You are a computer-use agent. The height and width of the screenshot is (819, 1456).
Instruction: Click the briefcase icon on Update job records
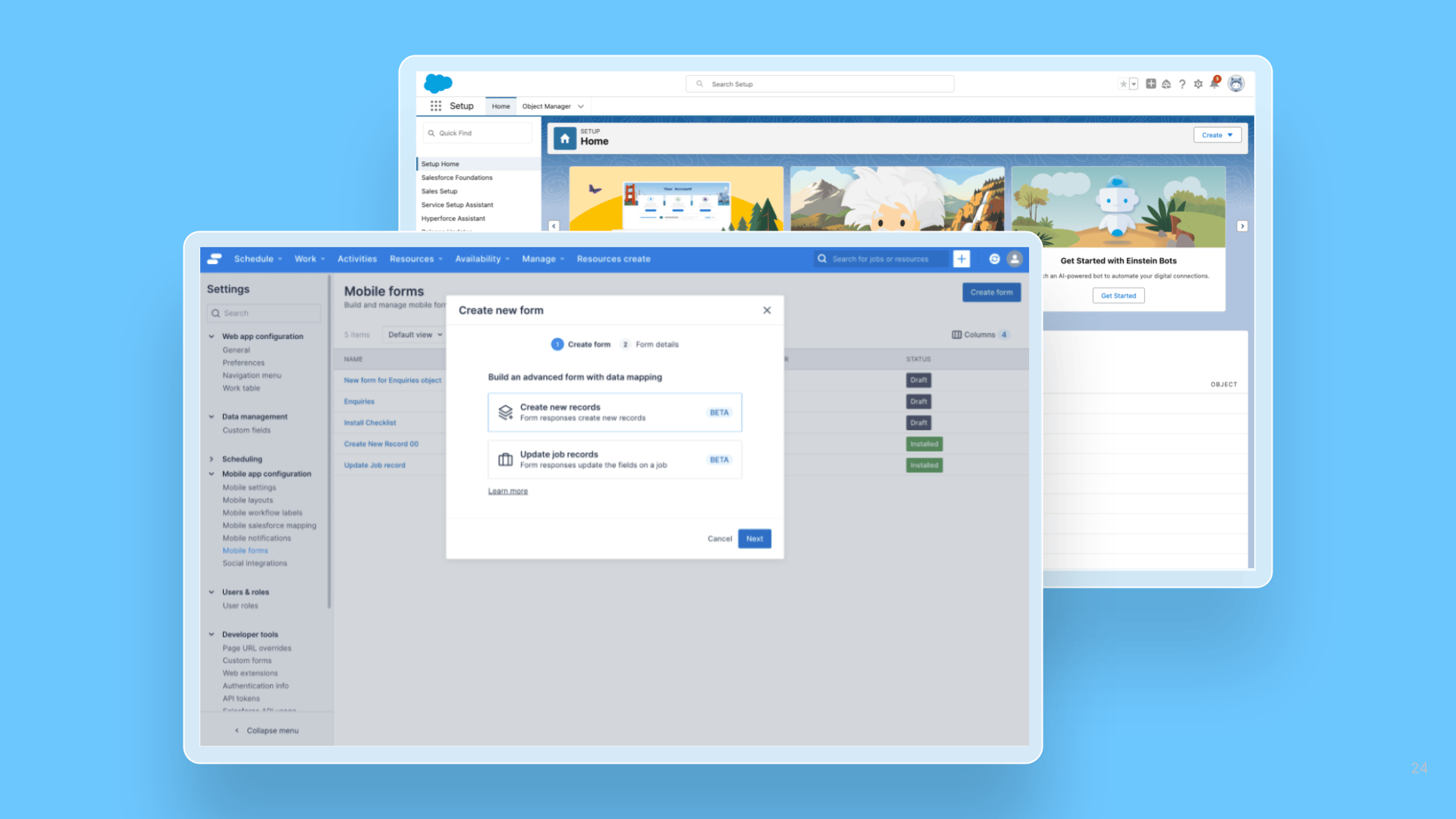(505, 460)
